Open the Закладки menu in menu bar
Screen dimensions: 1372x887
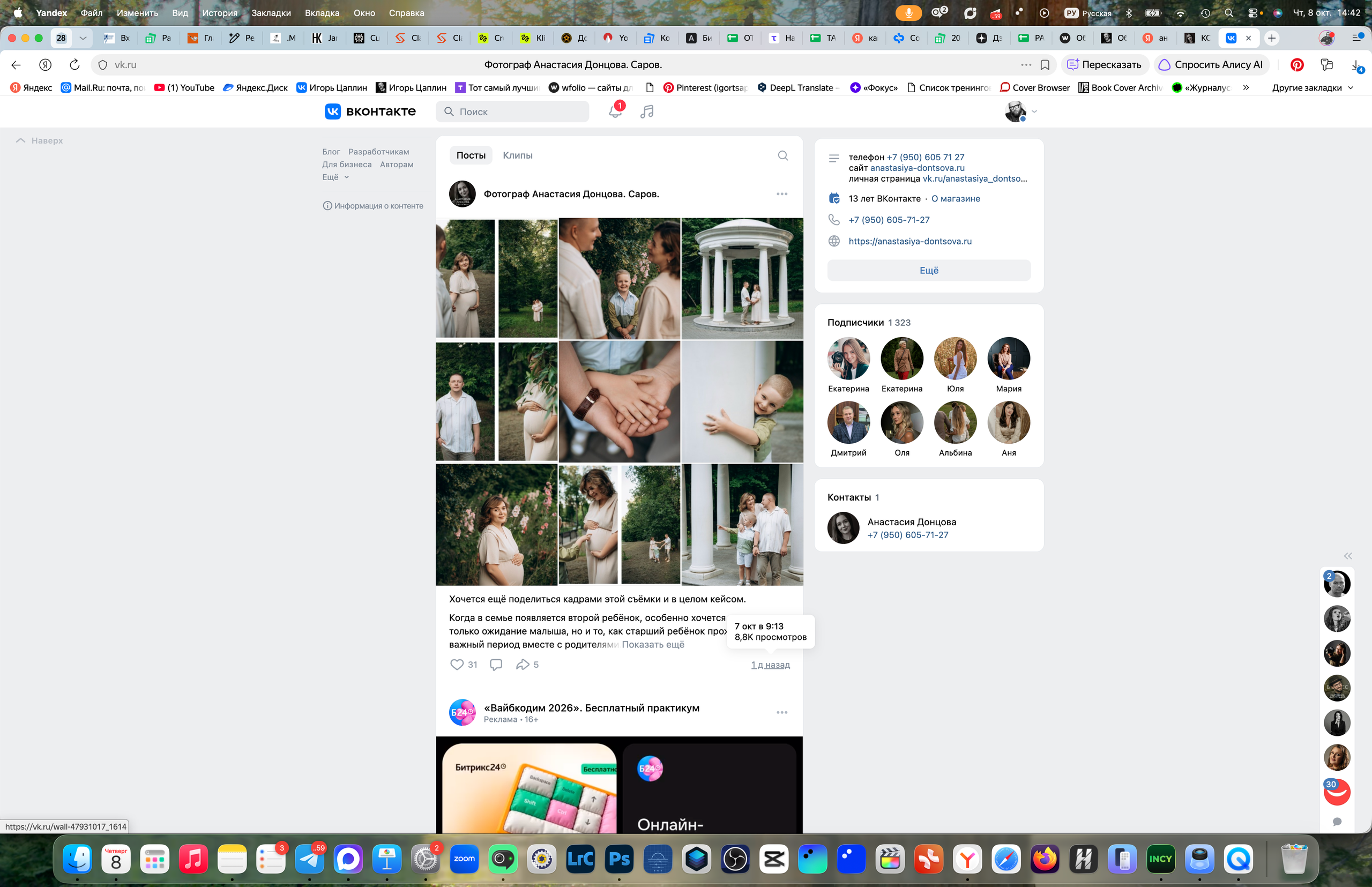click(271, 13)
